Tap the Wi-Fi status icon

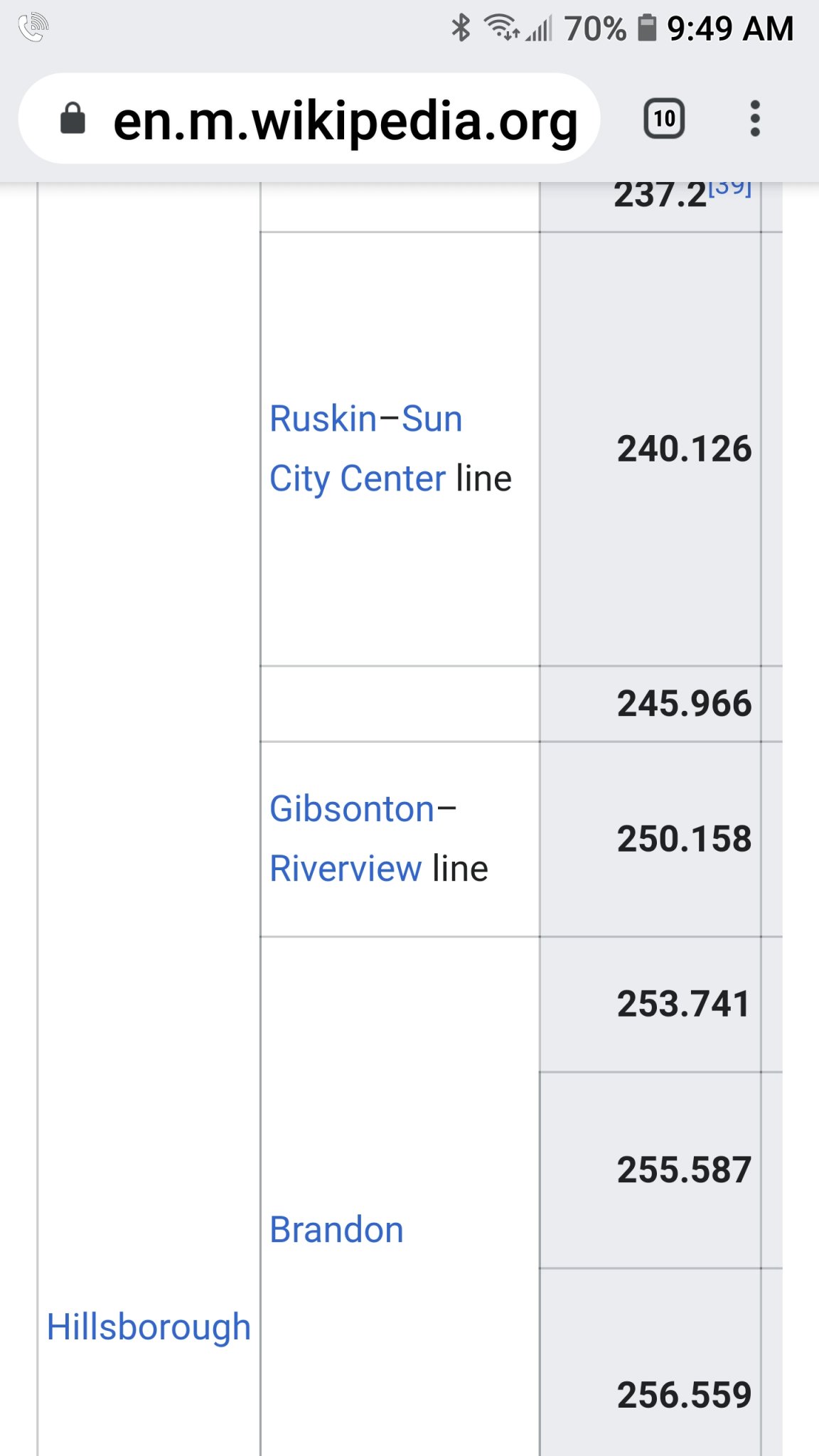point(500,28)
